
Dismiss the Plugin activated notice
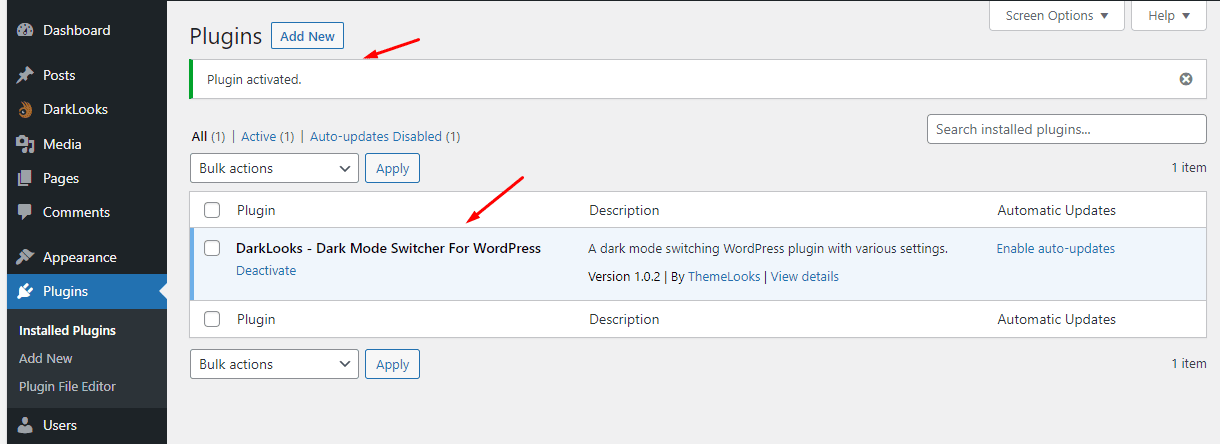coord(1186,79)
